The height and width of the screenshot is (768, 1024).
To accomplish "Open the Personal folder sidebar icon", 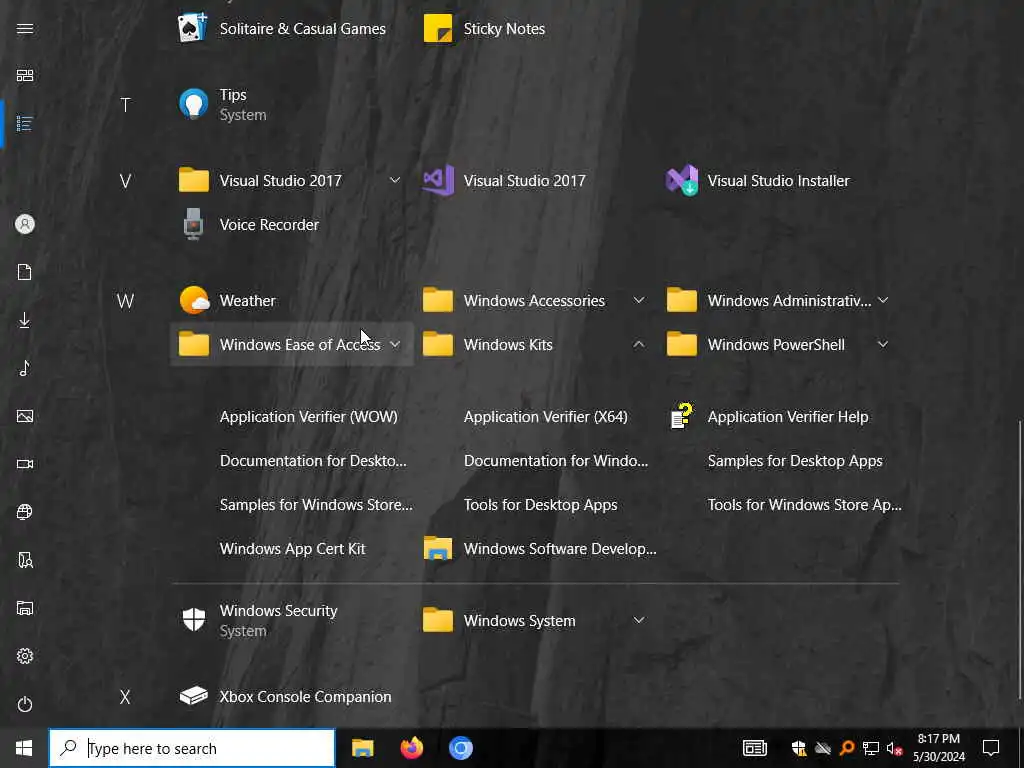I will click(25, 560).
